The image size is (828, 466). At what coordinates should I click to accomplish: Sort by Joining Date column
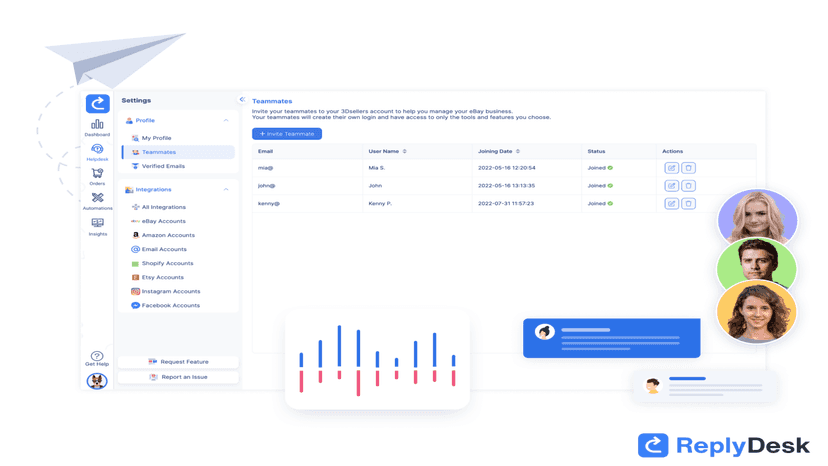click(518, 151)
